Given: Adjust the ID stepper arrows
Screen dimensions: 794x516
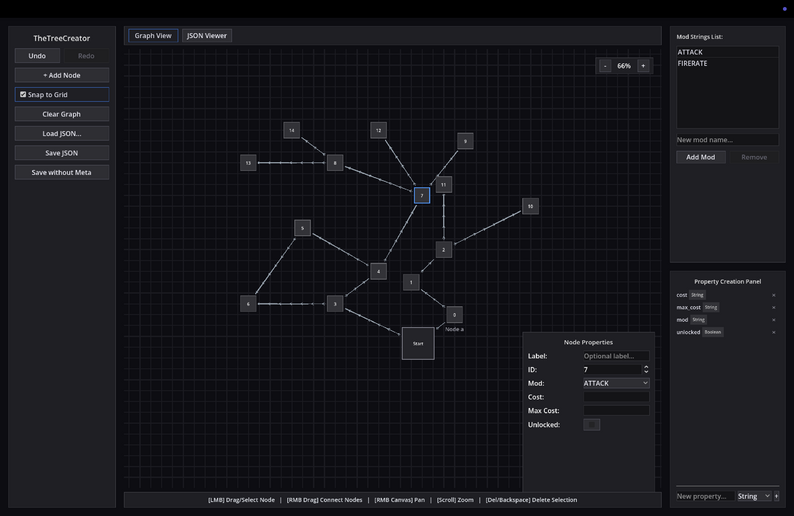Looking at the screenshot, I should 646,369.
